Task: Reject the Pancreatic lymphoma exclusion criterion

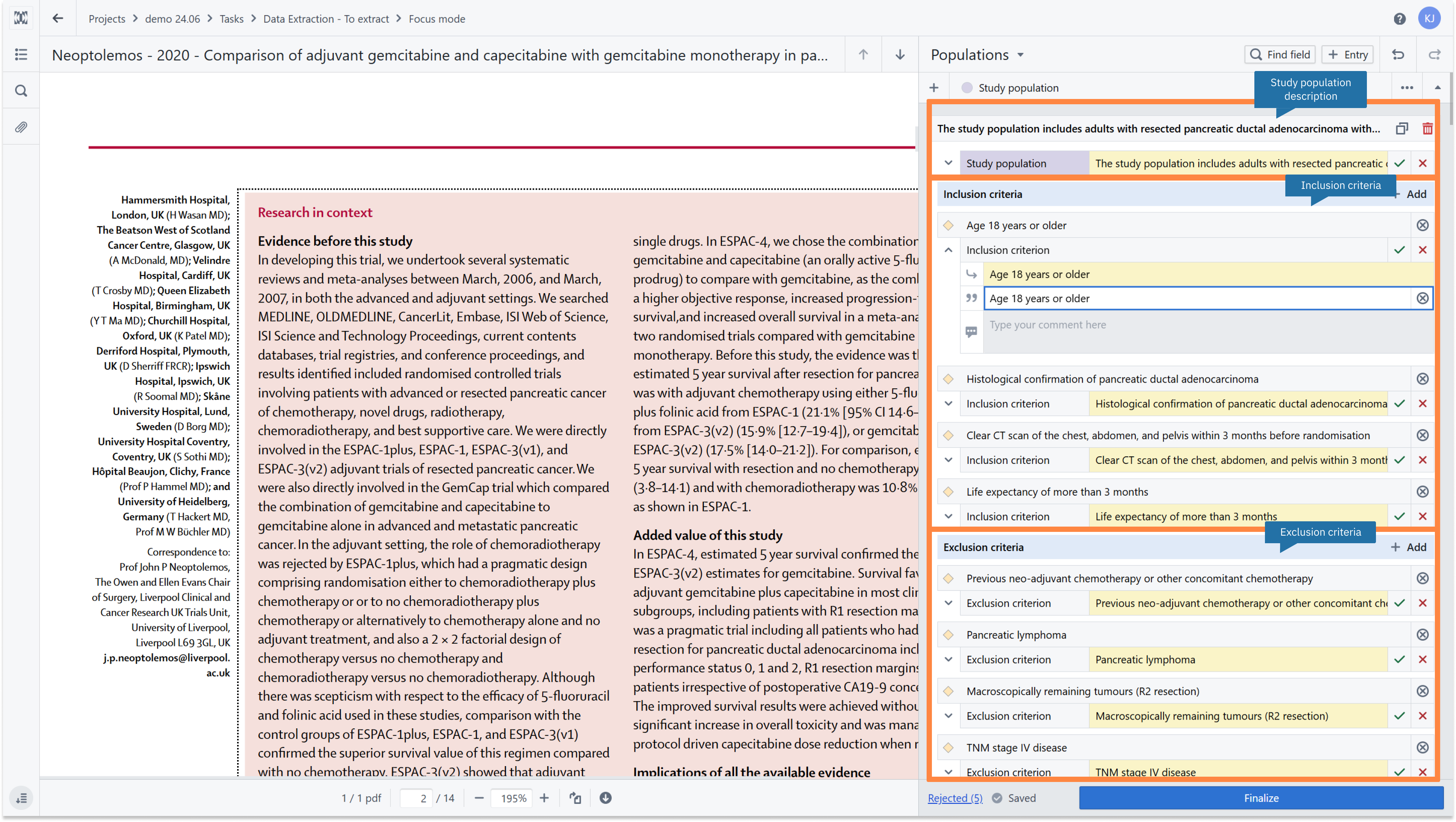Action: tap(1422, 659)
